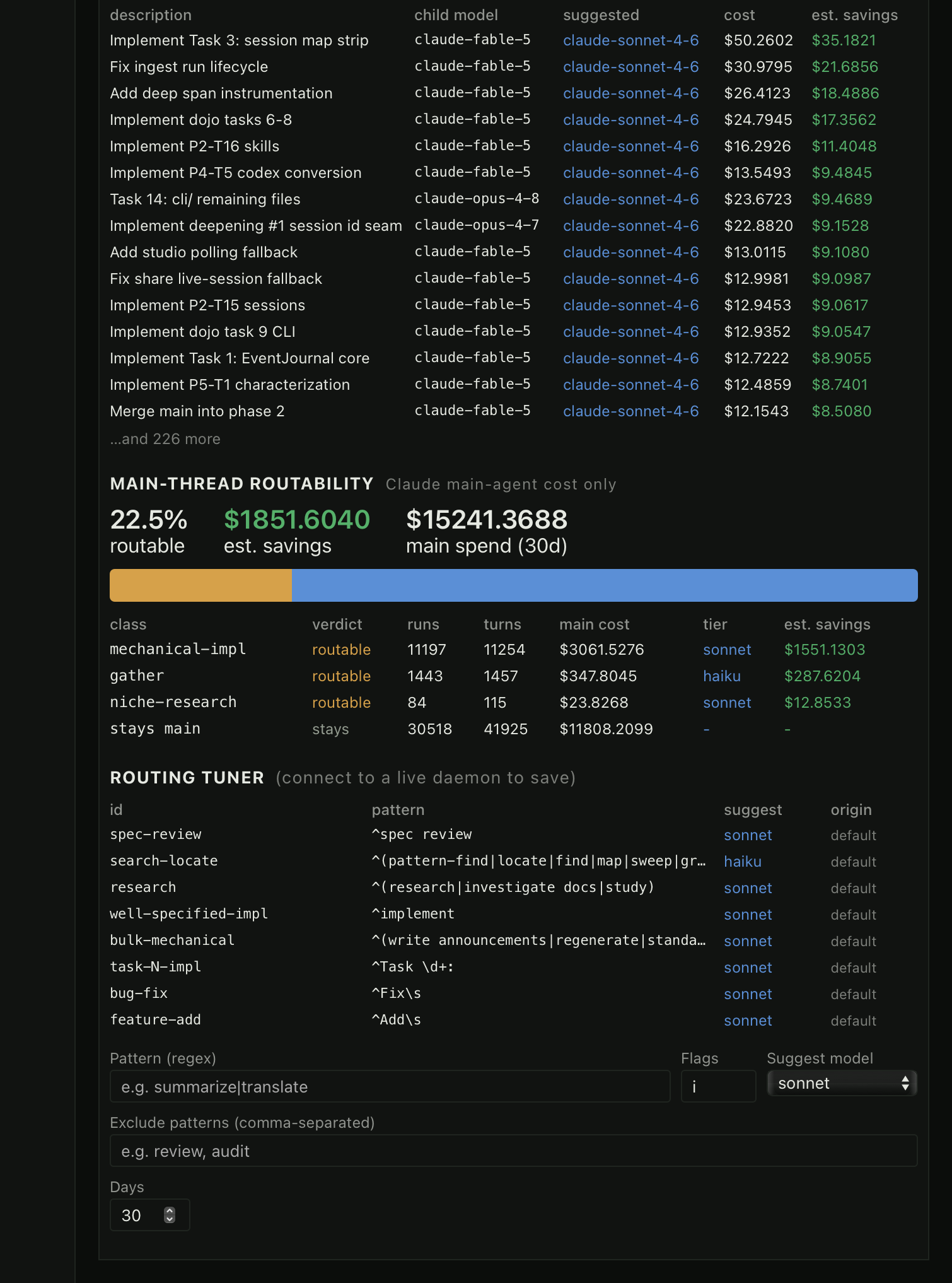
Task: Click sonnet suggestion for well-specified-impl rule
Action: pos(748,915)
